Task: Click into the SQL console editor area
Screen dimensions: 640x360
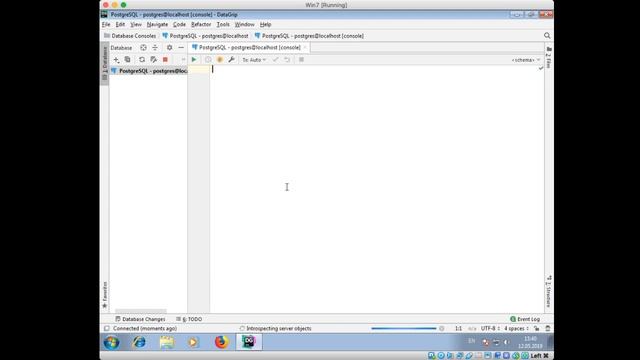Action: 377,189
